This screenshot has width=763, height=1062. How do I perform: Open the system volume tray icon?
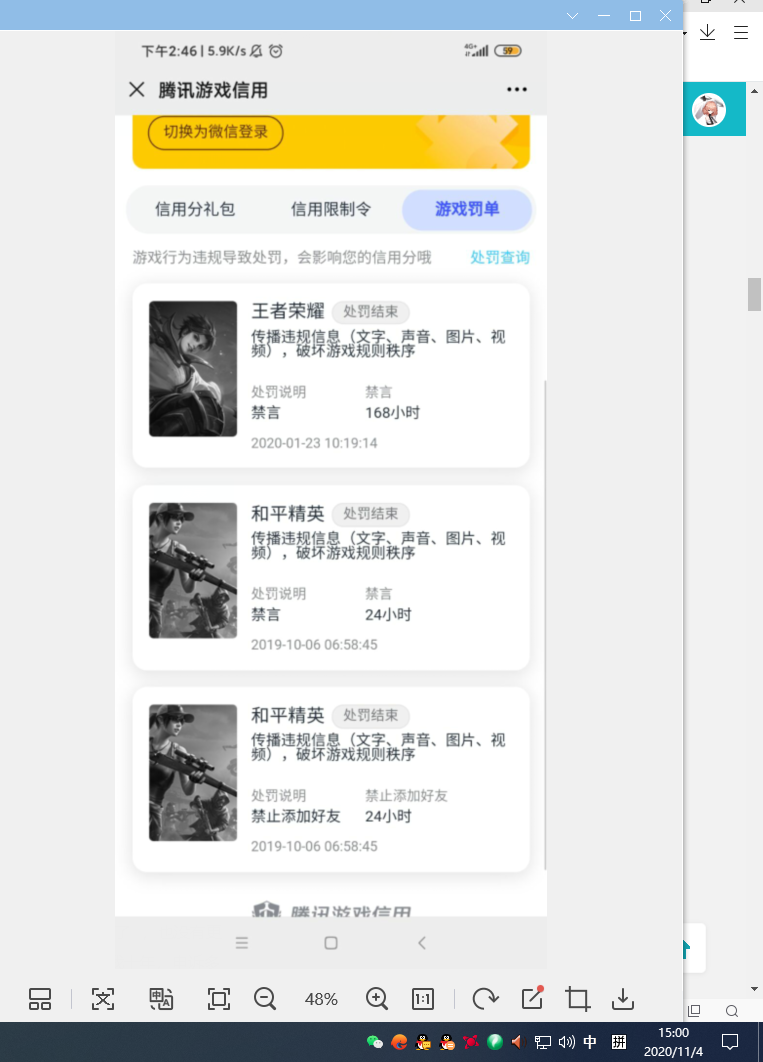click(567, 1042)
